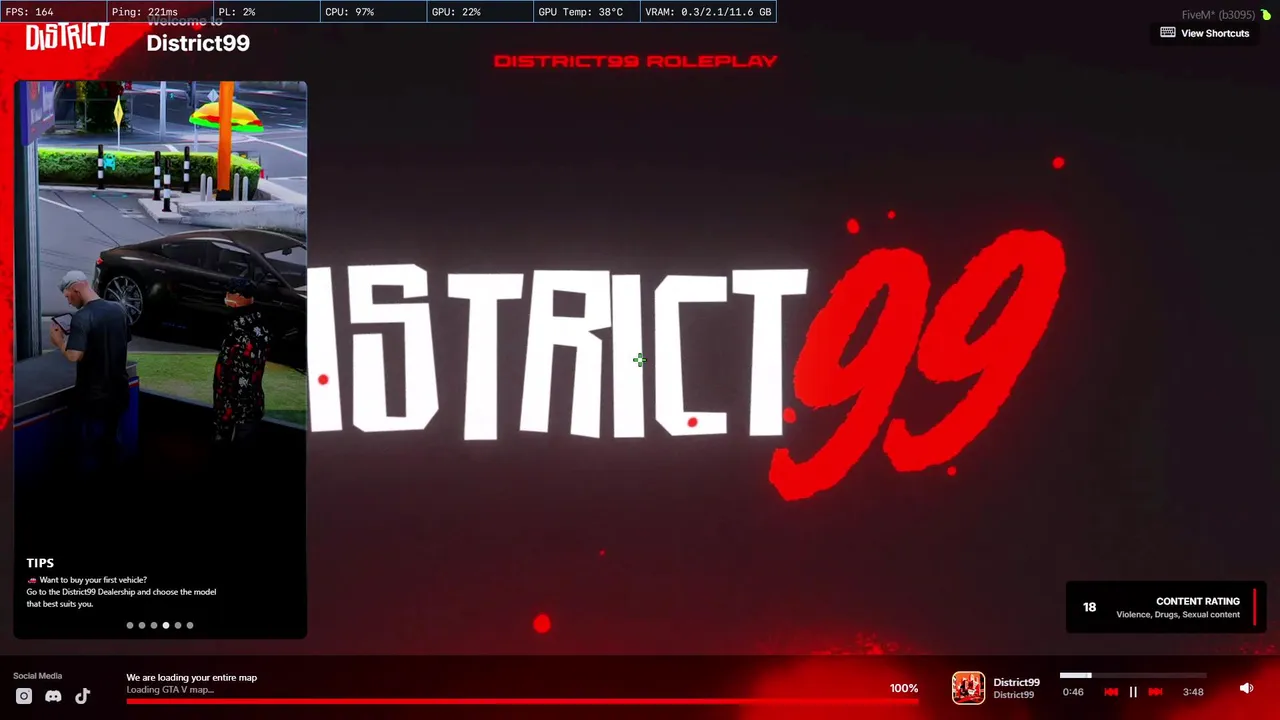Click the View Shortcuts button
The width and height of the screenshot is (1280, 720).
[1205, 33]
